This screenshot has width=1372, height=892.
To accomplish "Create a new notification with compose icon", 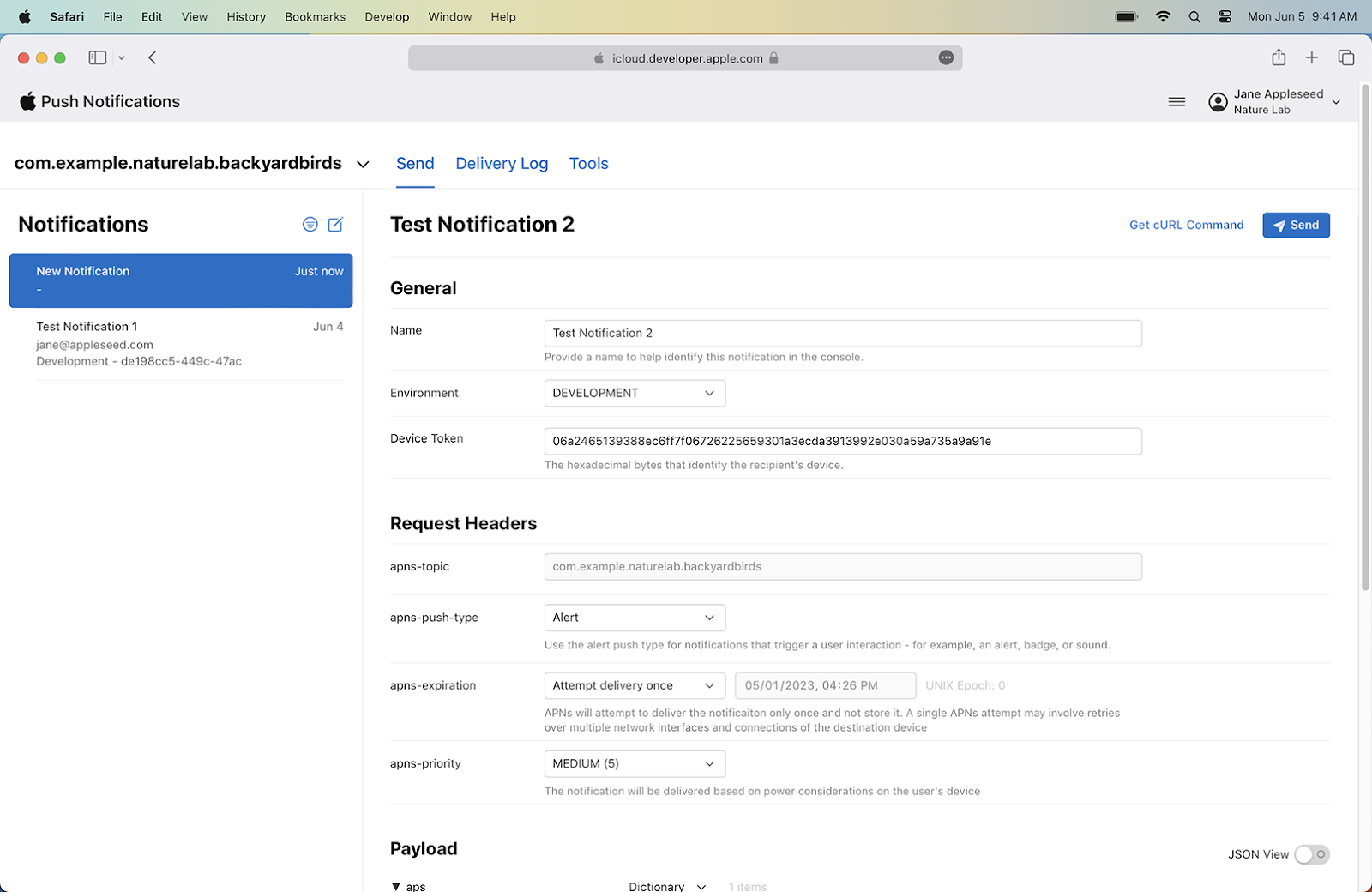I will pos(335,225).
